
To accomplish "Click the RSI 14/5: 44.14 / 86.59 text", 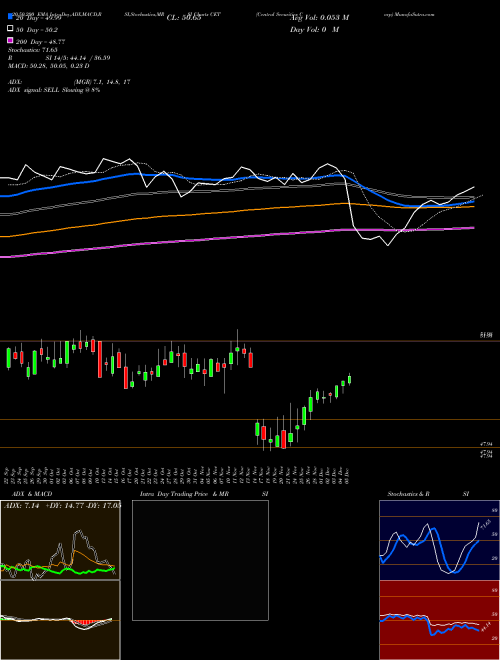I will pyautogui.click(x=59, y=58).
